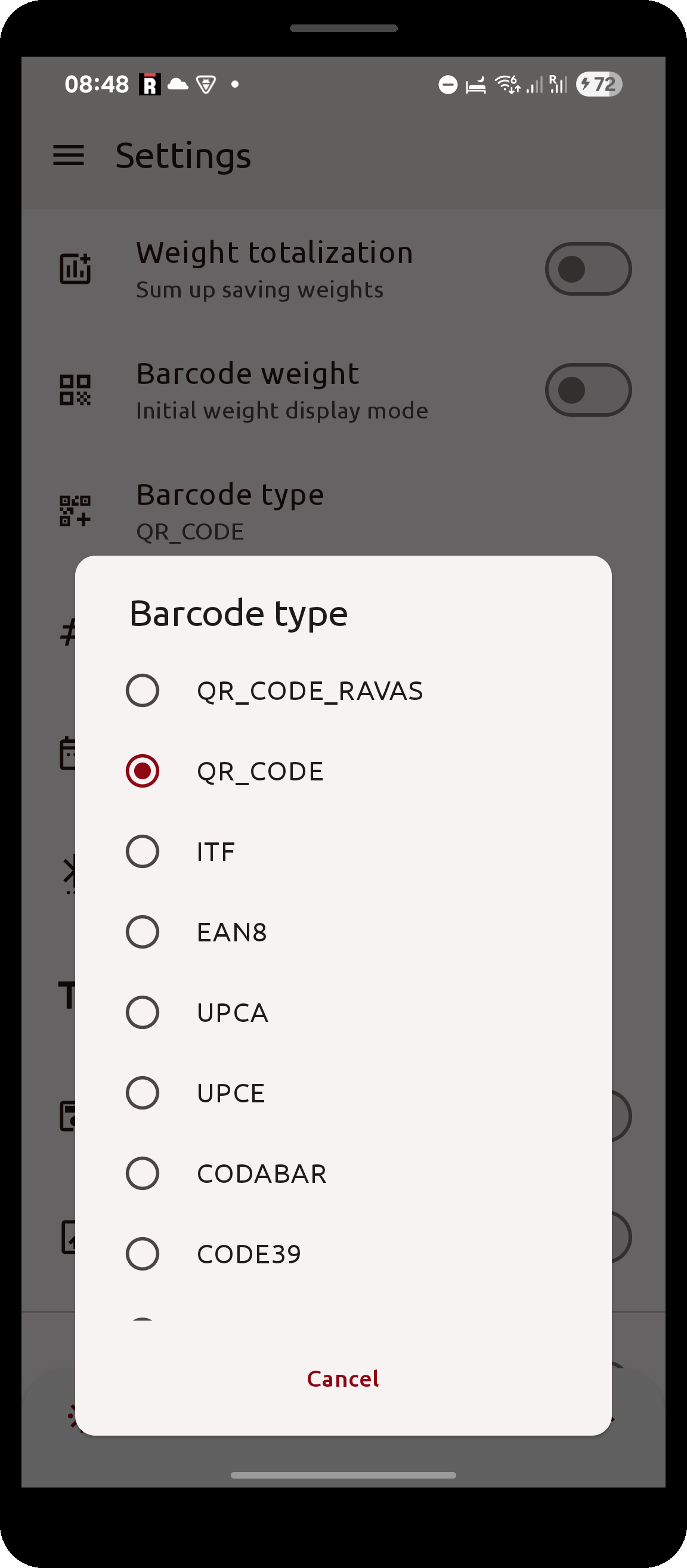Click the Wi-Fi status icon

[508, 84]
